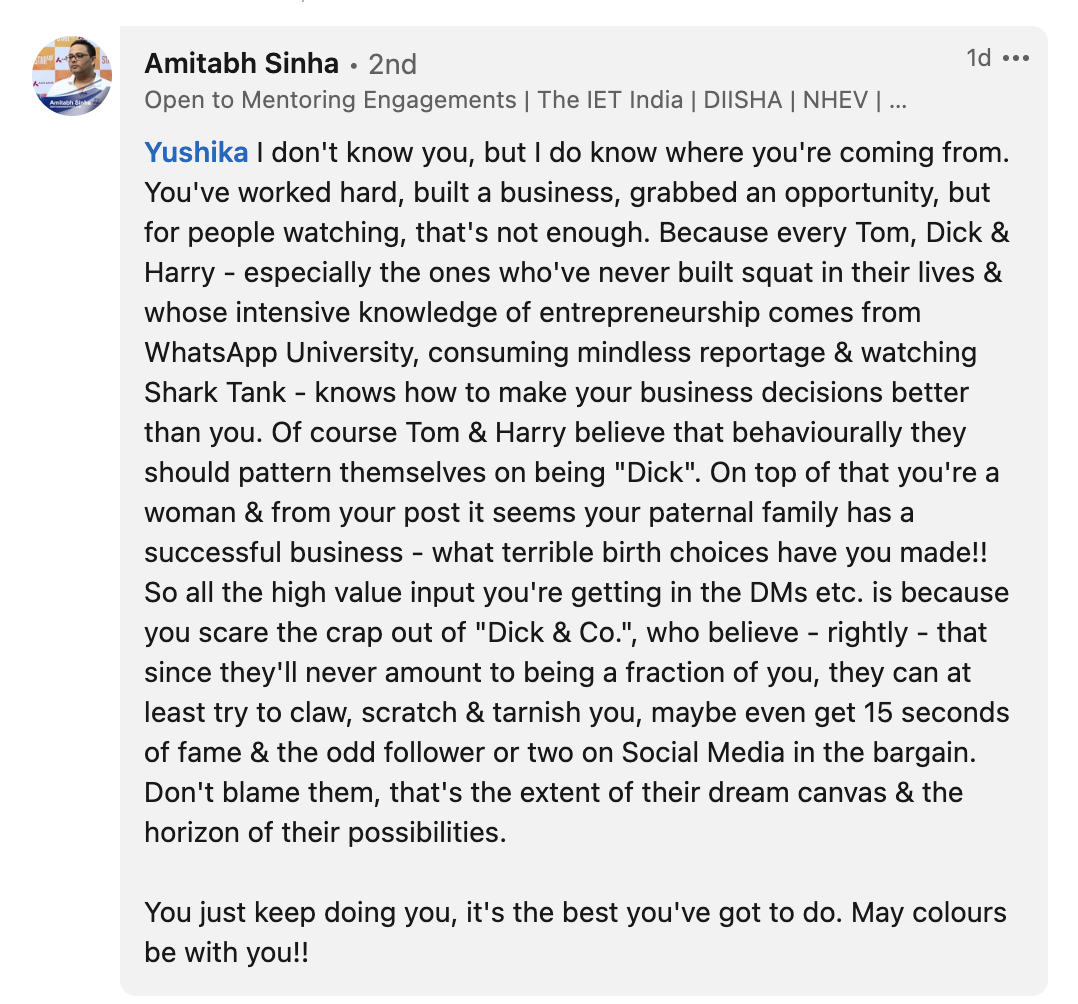Screen dimensions: 1078x1004
Task: Click Amitabh Sinha's profile picture
Action: pyautogui.click(x=72, y=75)
